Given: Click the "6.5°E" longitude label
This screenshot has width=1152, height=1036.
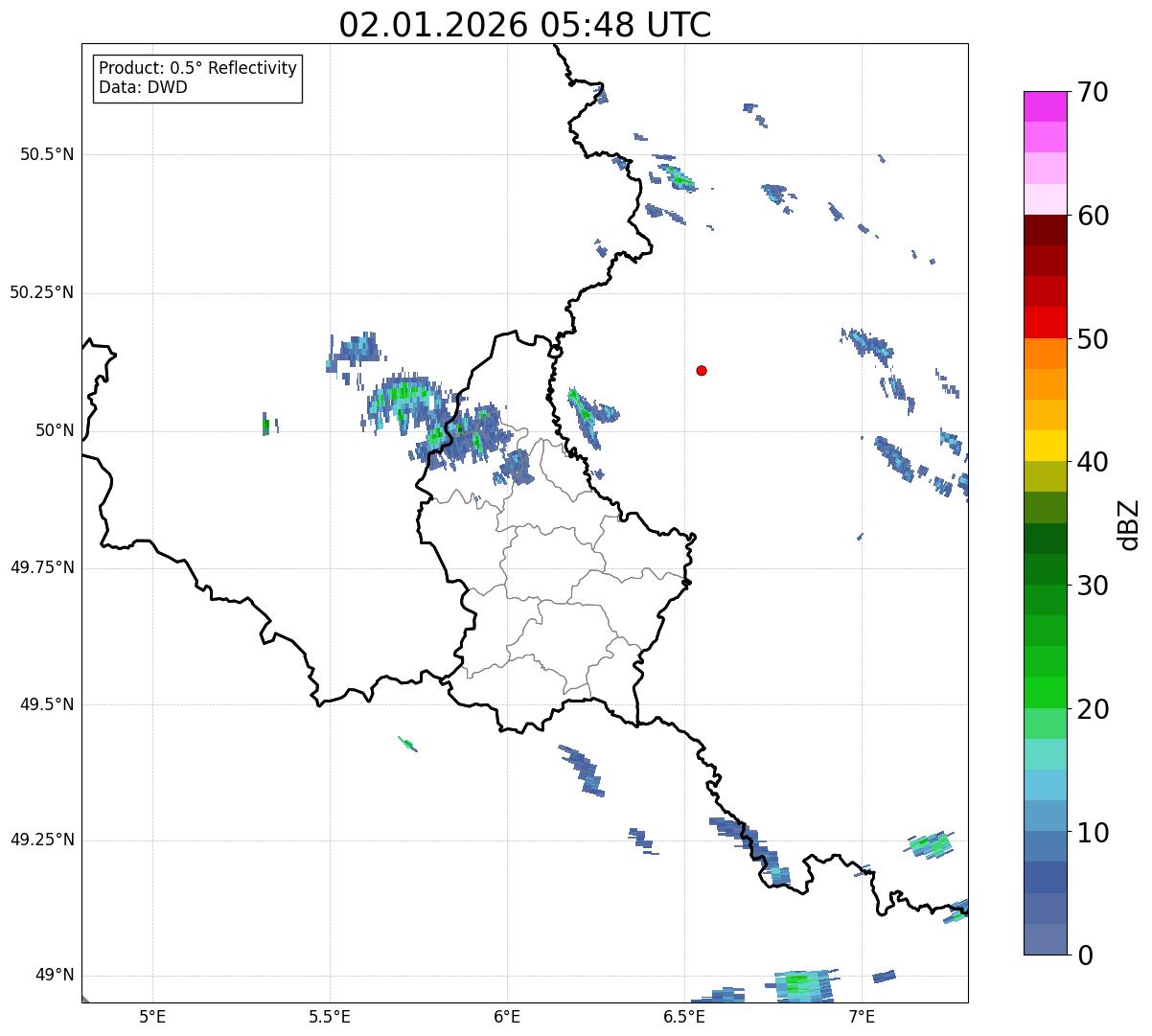Looking at the screenshot, I should 684,1016.
